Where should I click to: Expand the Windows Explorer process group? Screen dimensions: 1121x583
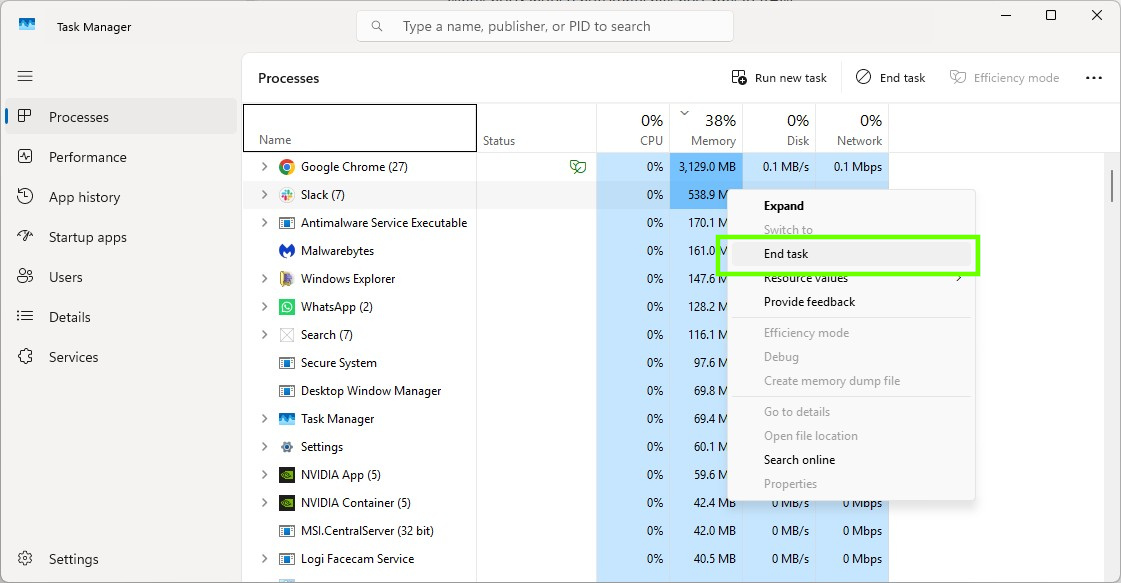264,279
